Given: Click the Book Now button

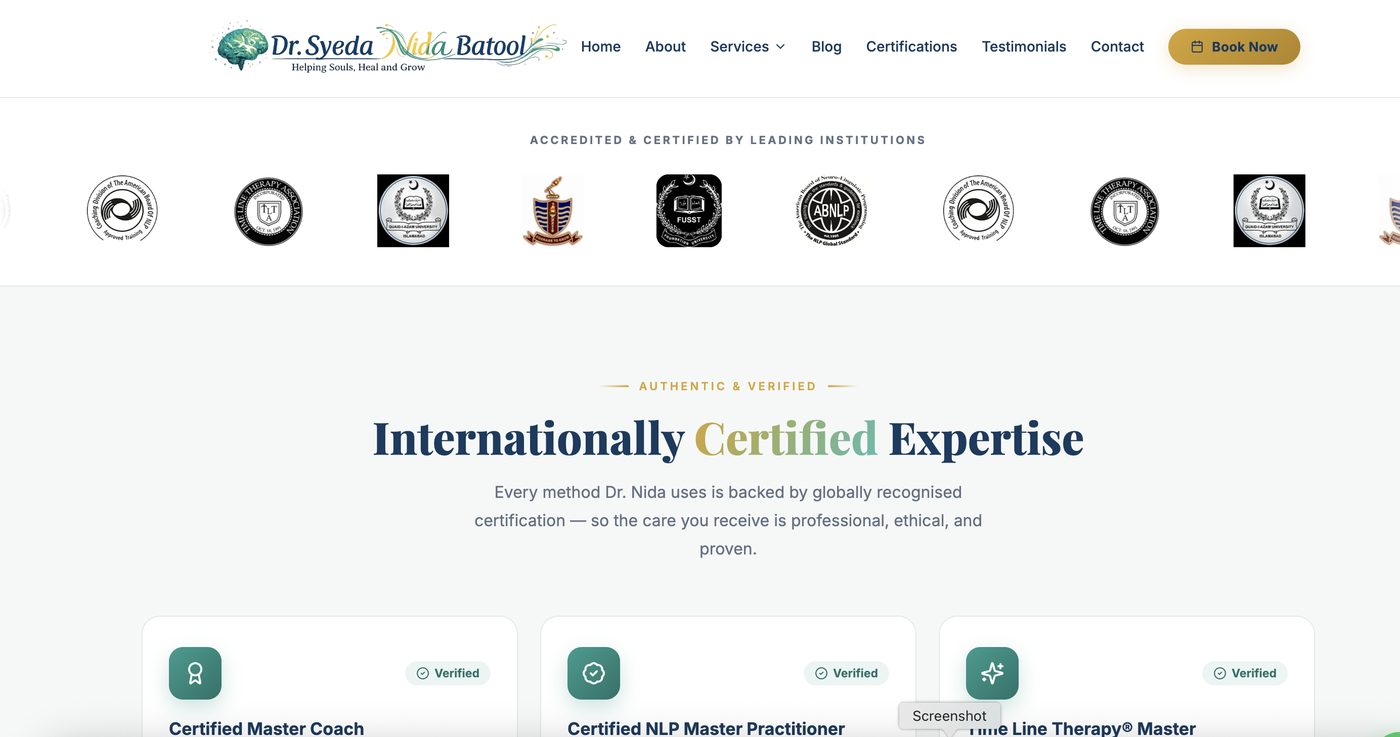Looking at the screenshot, I should (x=1234, y=47).
